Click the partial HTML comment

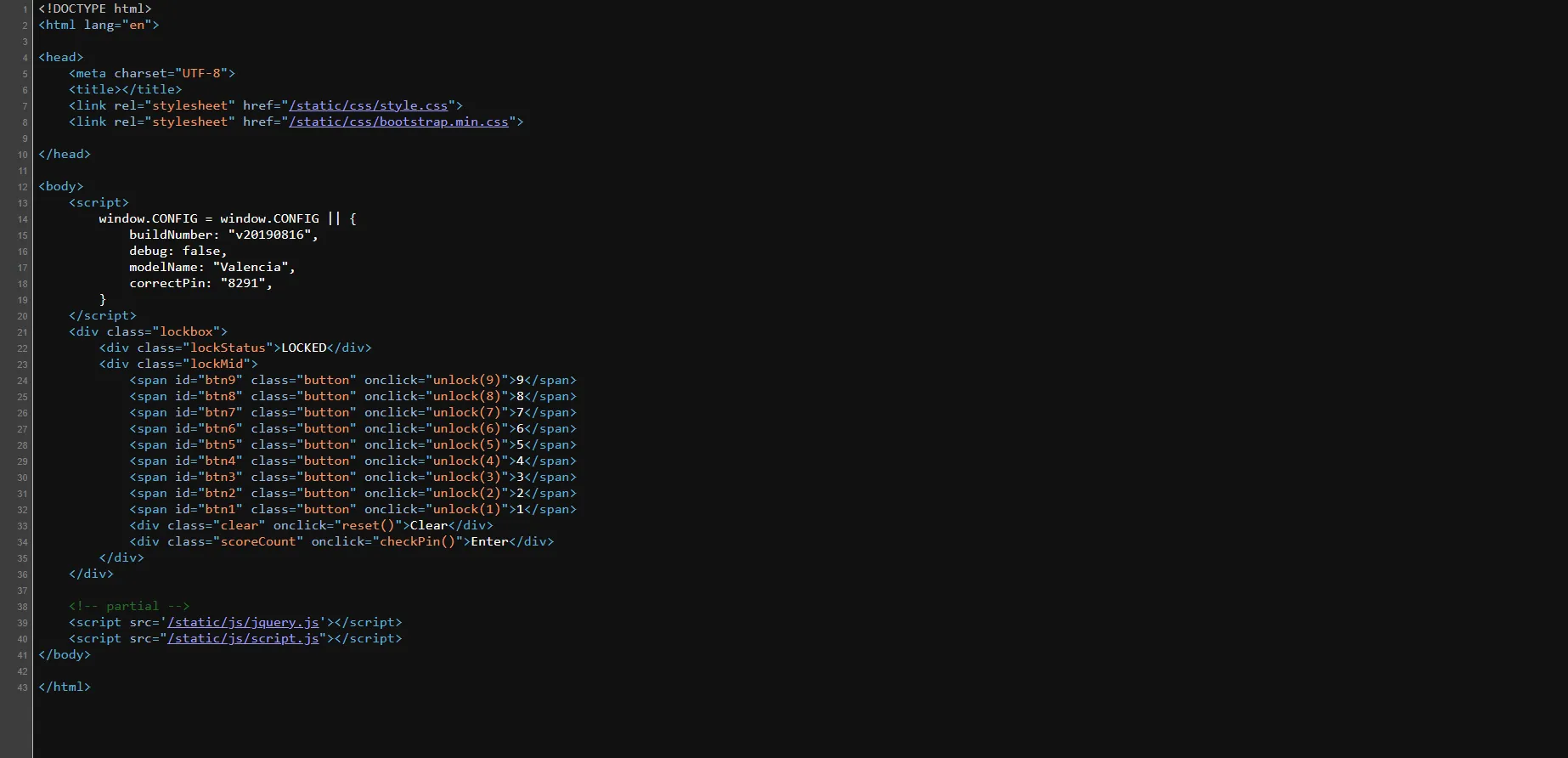coord(129,606)
